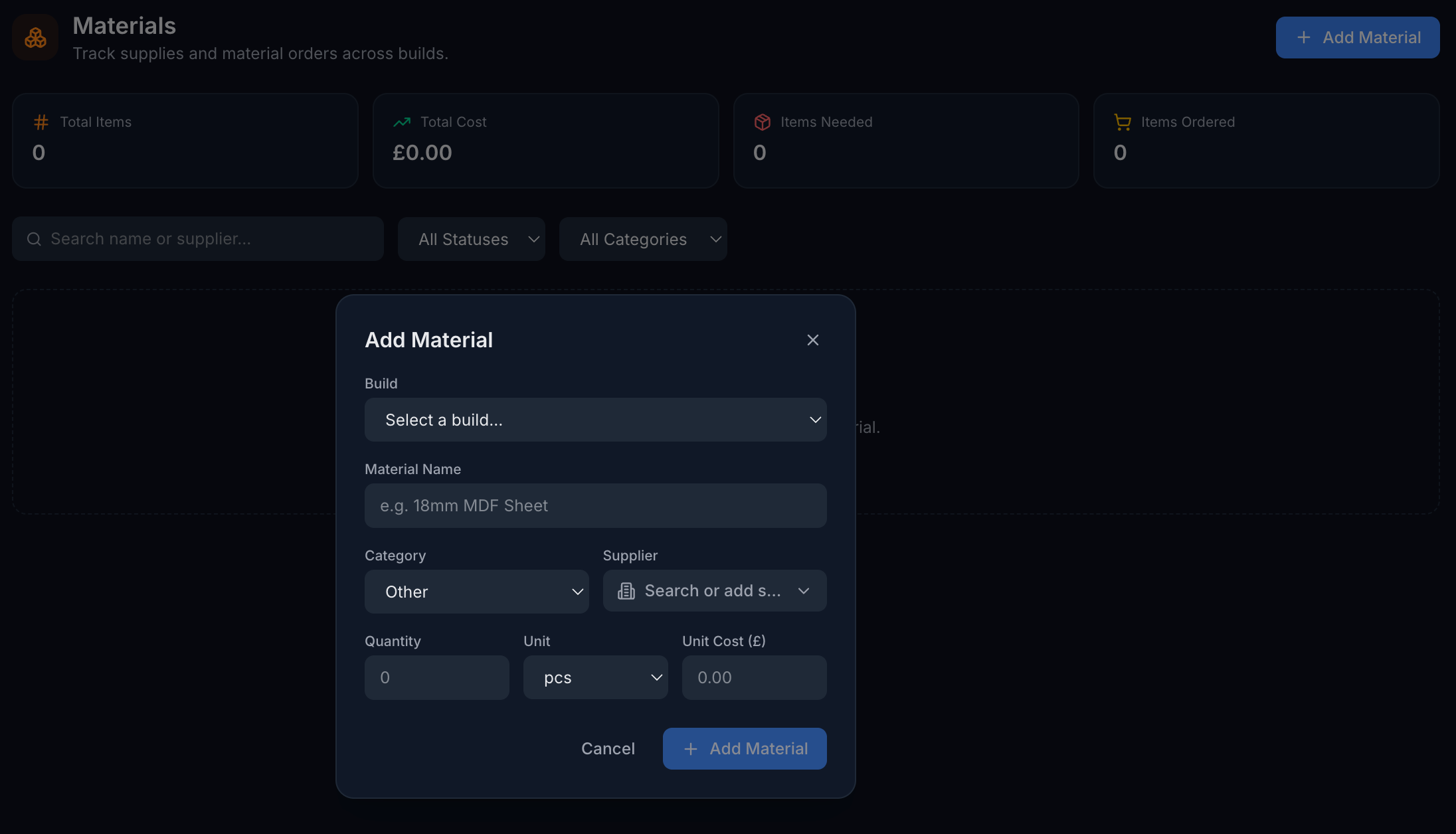Open the All Categories filter dropdown

[x=642, y=239]
